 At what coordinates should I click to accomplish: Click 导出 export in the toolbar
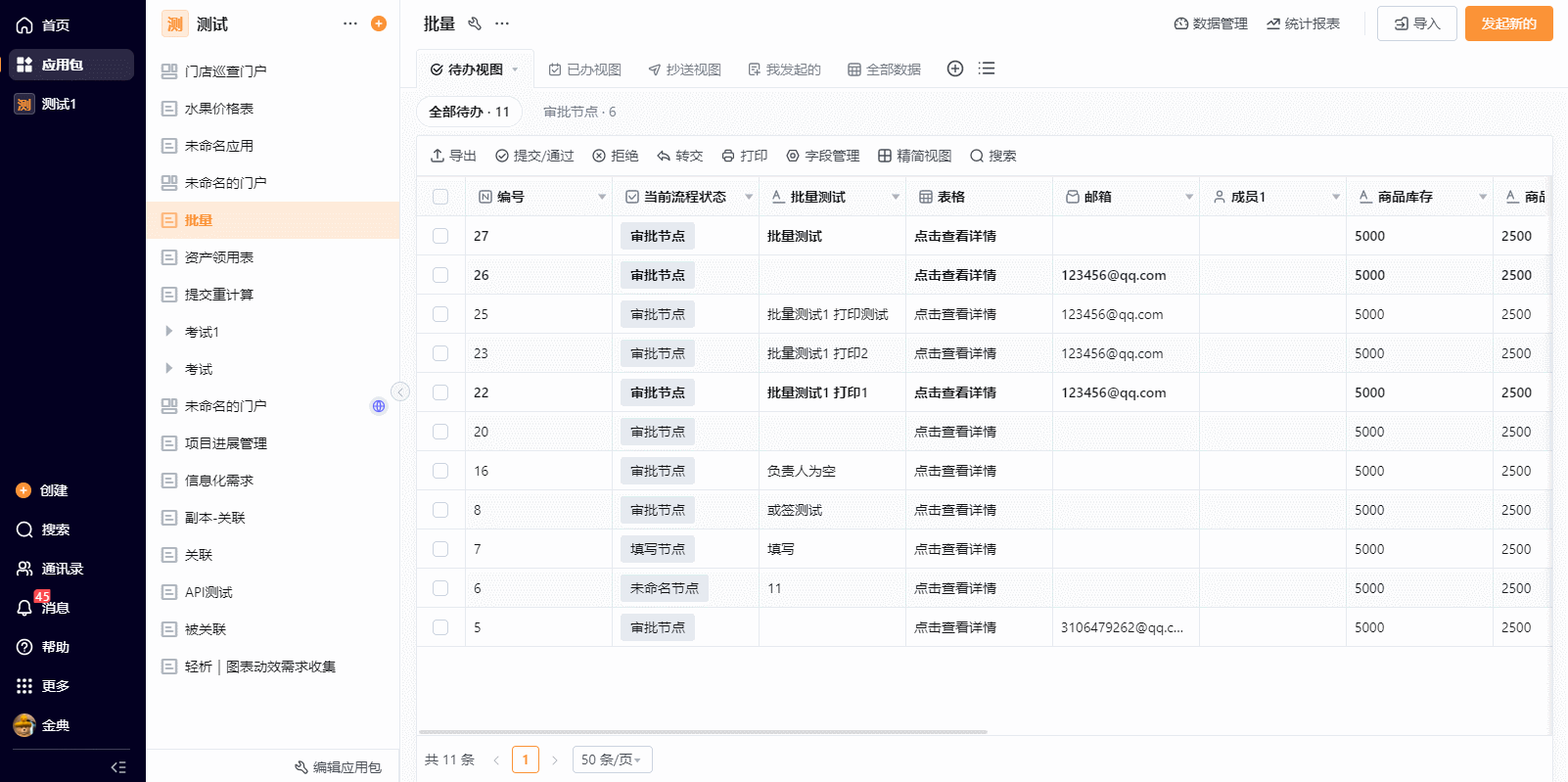[x=453, y=156]
